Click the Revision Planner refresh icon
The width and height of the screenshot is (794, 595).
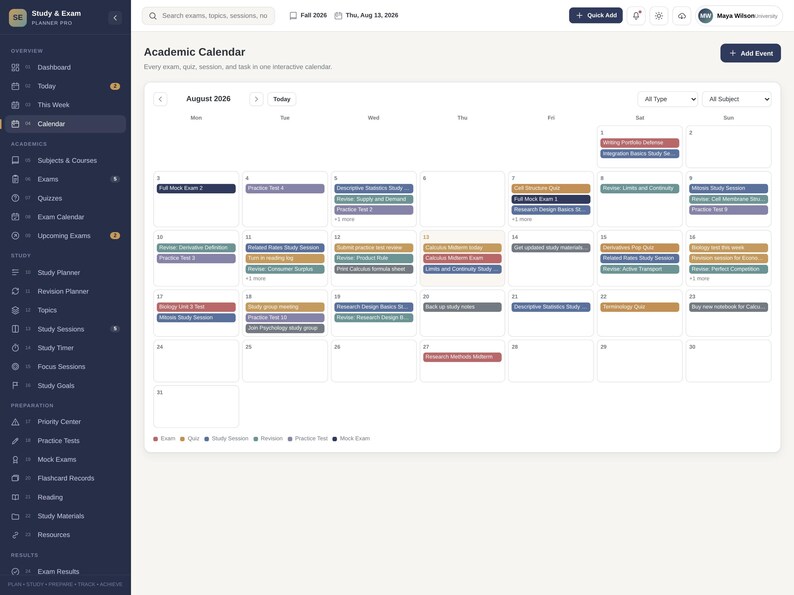pyautogui.click(x=15, y=291)
